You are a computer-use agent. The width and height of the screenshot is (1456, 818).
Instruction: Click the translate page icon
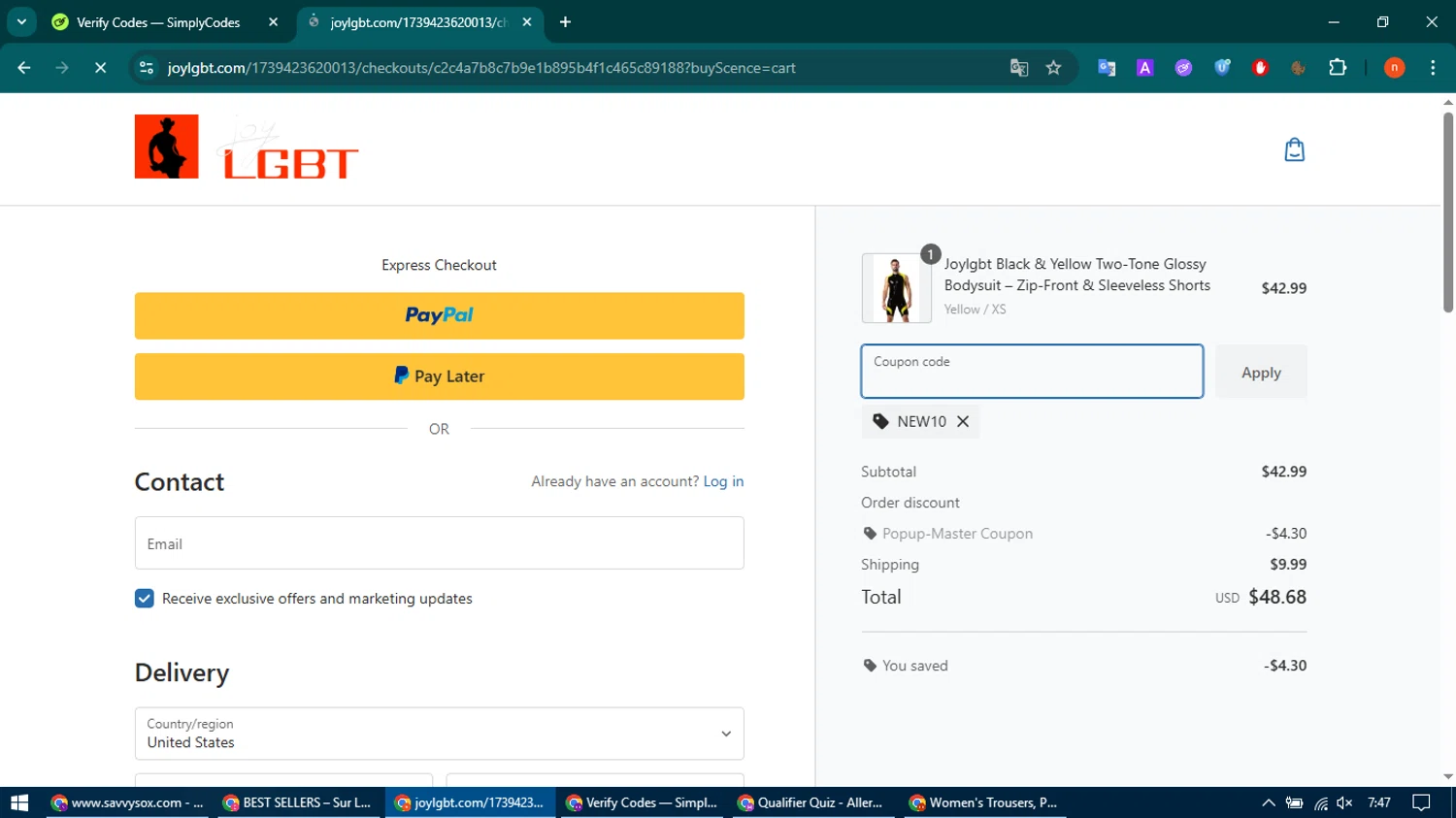click(1018, 68)
